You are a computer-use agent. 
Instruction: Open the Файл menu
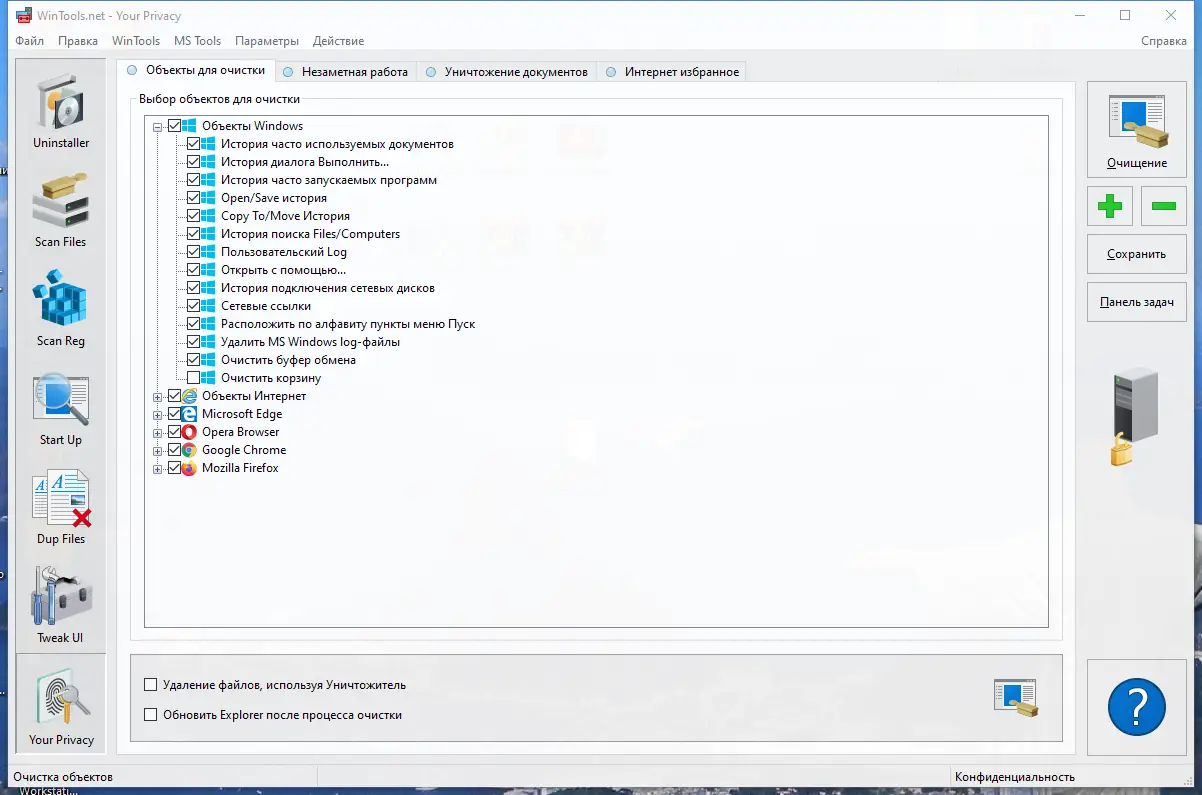[x=30, y=41]
